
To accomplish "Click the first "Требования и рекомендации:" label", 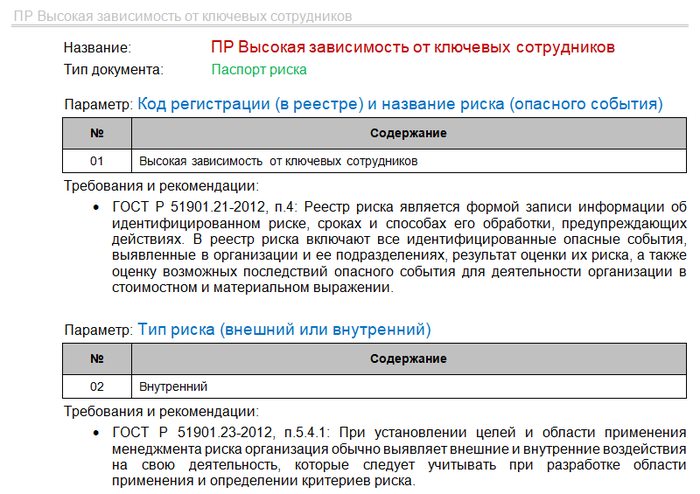I will 161,185.
